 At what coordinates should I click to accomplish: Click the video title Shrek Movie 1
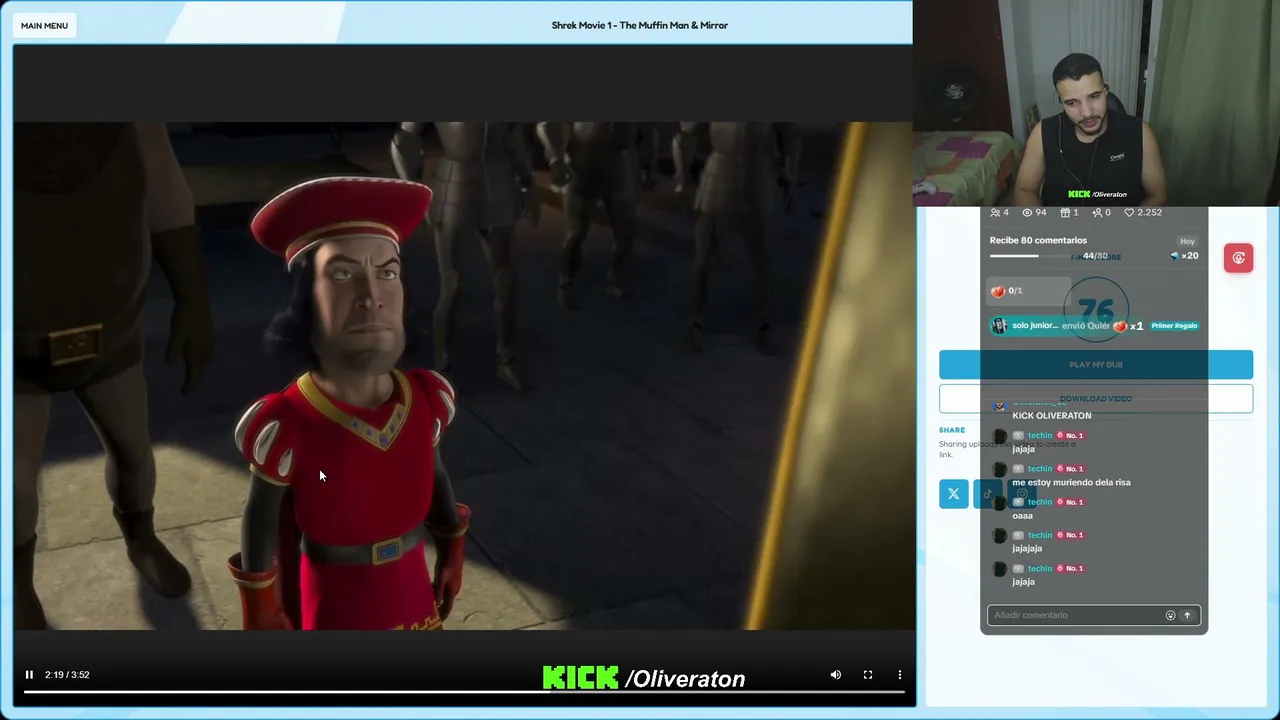640,25
